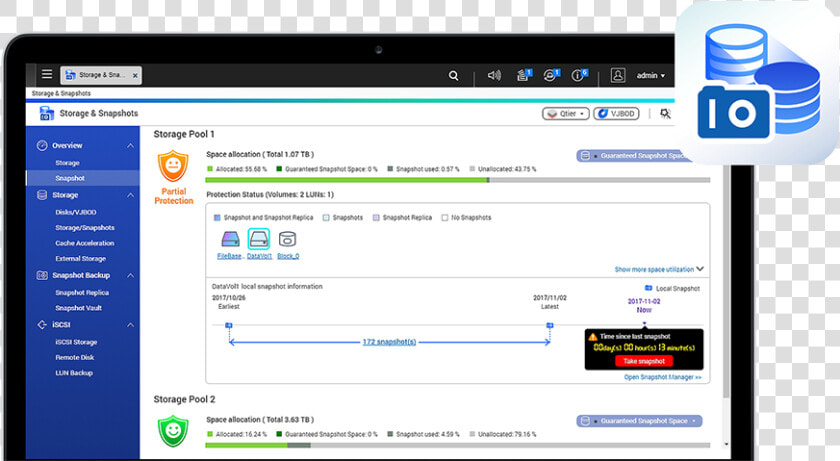Expand Show more space utilization
The image size is (840, 461).
[x=659, y=269]
